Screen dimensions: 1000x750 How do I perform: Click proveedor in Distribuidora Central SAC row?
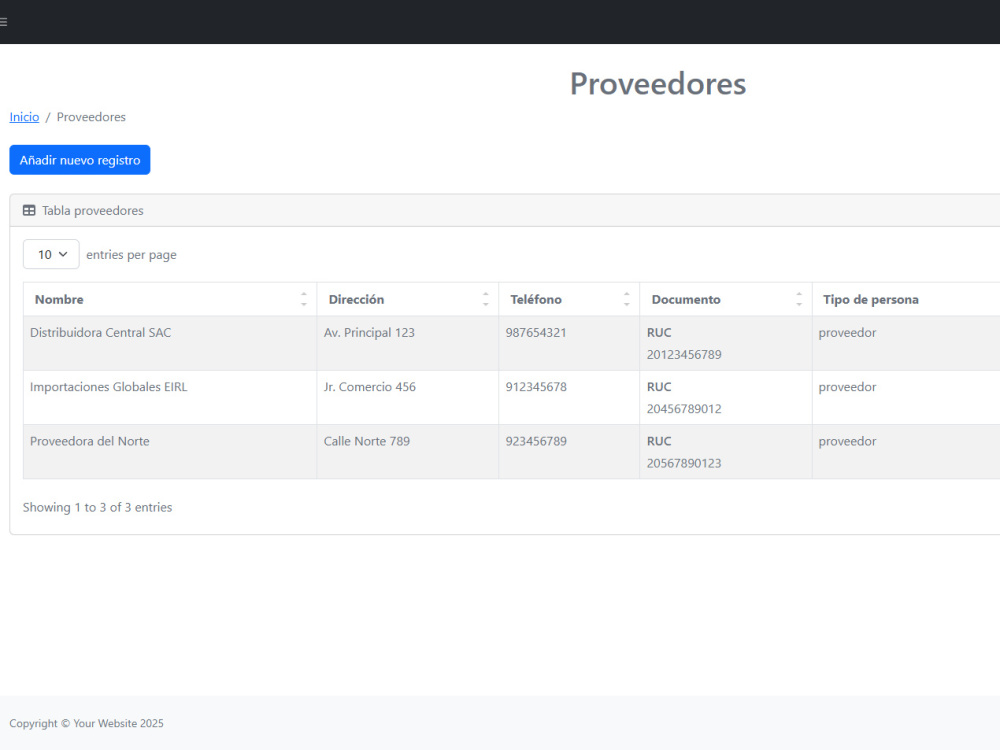point(847,332)
